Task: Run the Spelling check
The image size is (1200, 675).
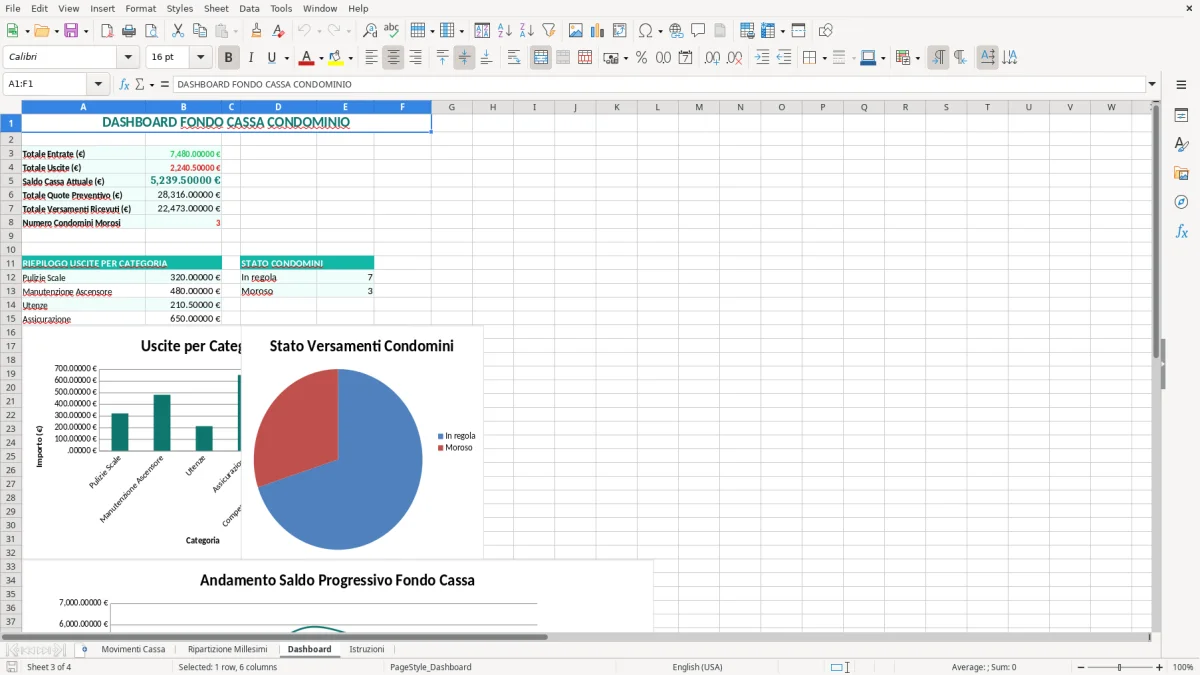Action: pyautogui.click(x=391, y=31)
